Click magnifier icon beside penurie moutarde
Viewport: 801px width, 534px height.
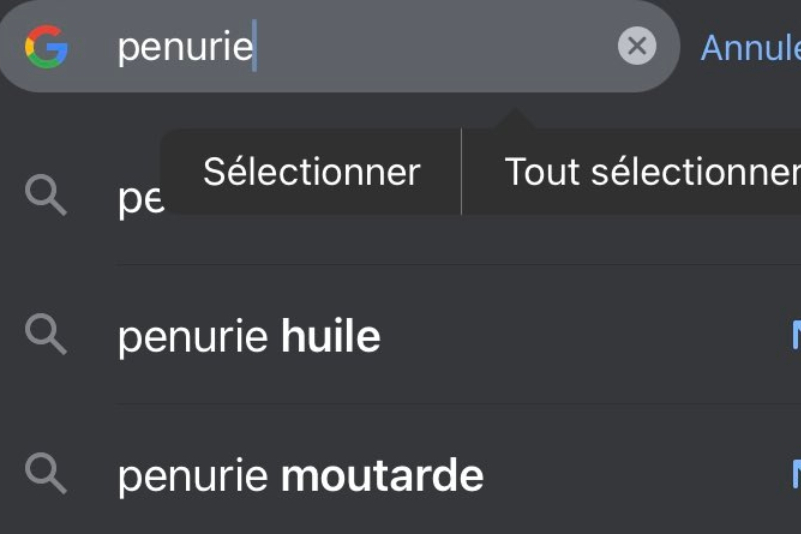(46, 473)
